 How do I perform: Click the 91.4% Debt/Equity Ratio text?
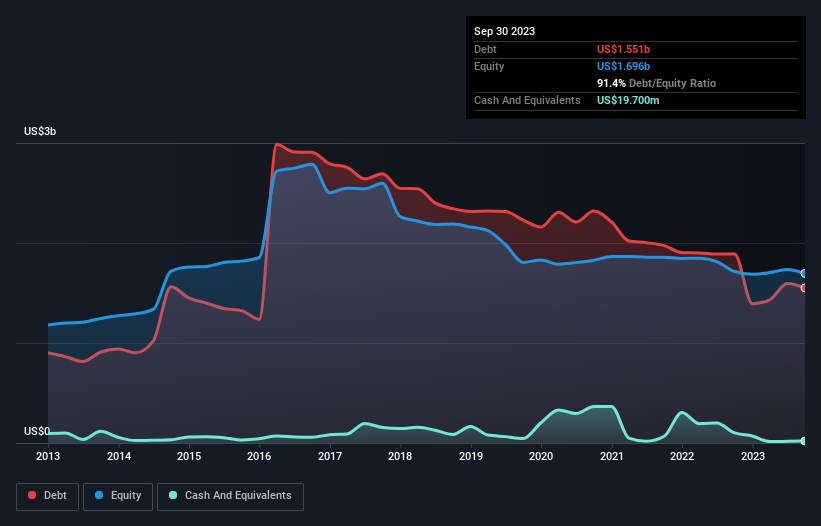click(656, 83)
